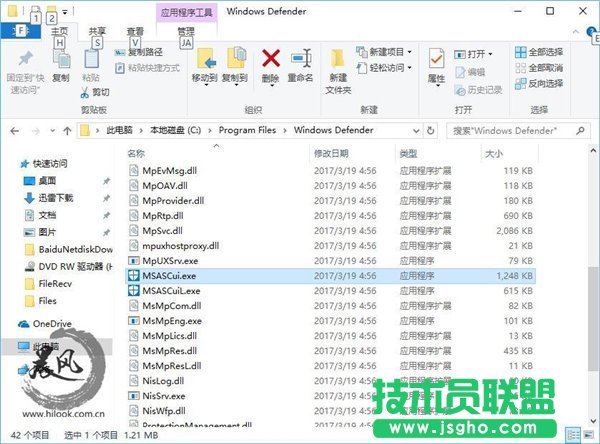Click Local Disk (C:) in address path

coord(176,130)
